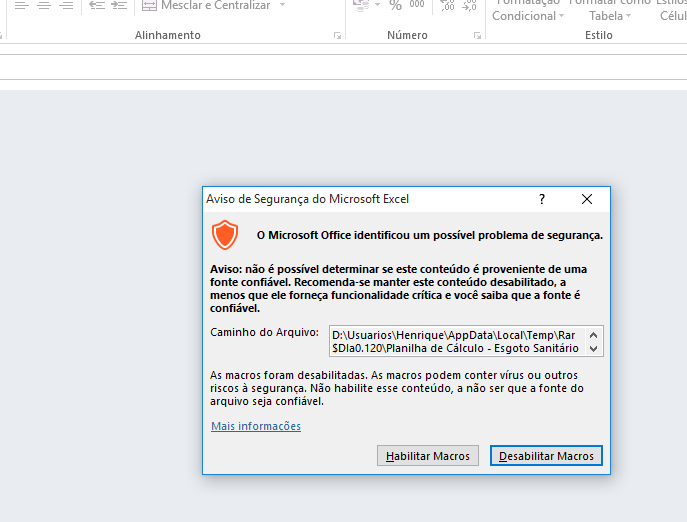Screen dimensions: 687x522
Task: Align text right in ribbon
Action: (66, 5)
